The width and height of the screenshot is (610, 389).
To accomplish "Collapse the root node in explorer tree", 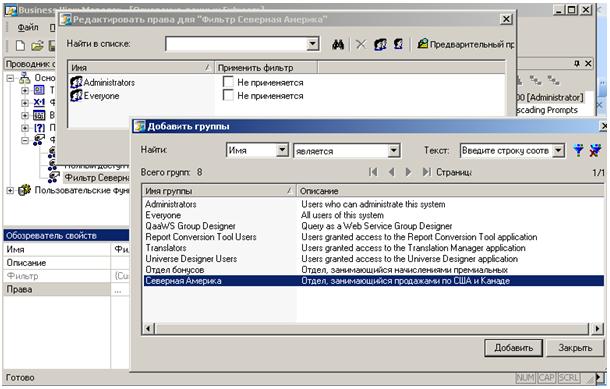I will [11, 78].
